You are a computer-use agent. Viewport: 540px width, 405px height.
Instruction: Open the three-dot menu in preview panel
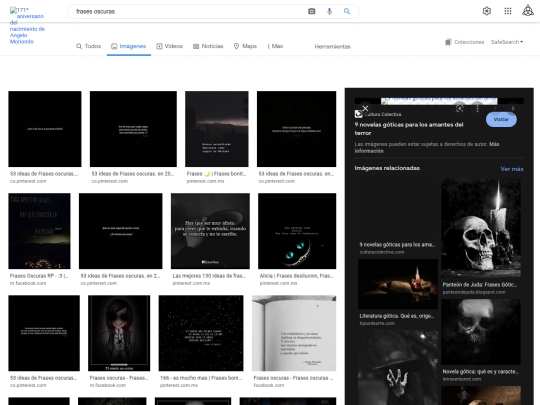(x=477, y=108)
